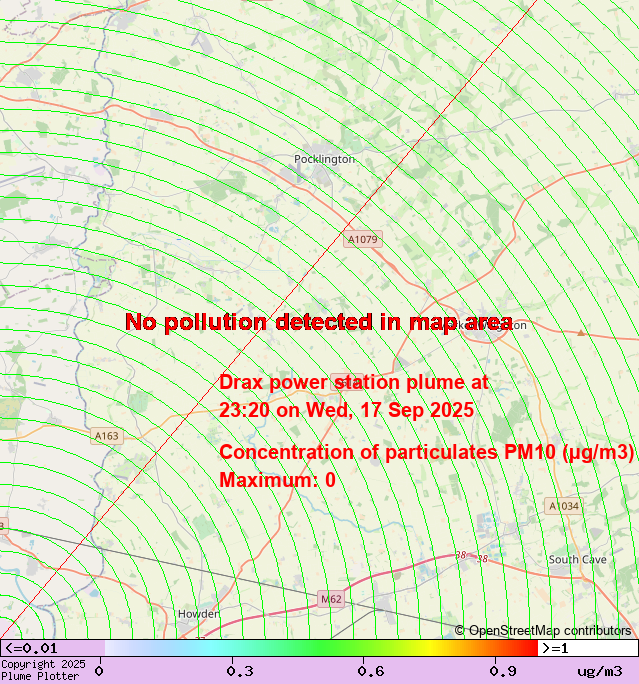Screen dimensions: 639x684
Task: Click the 0.6 scale tick label
Action: [x=371, y=671]
